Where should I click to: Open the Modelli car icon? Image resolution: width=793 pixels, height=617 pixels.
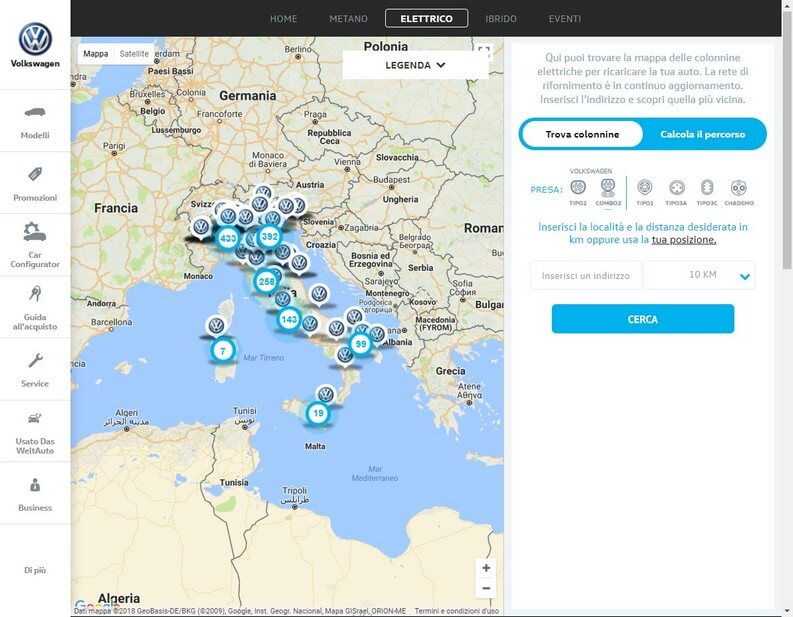point(35,112)
